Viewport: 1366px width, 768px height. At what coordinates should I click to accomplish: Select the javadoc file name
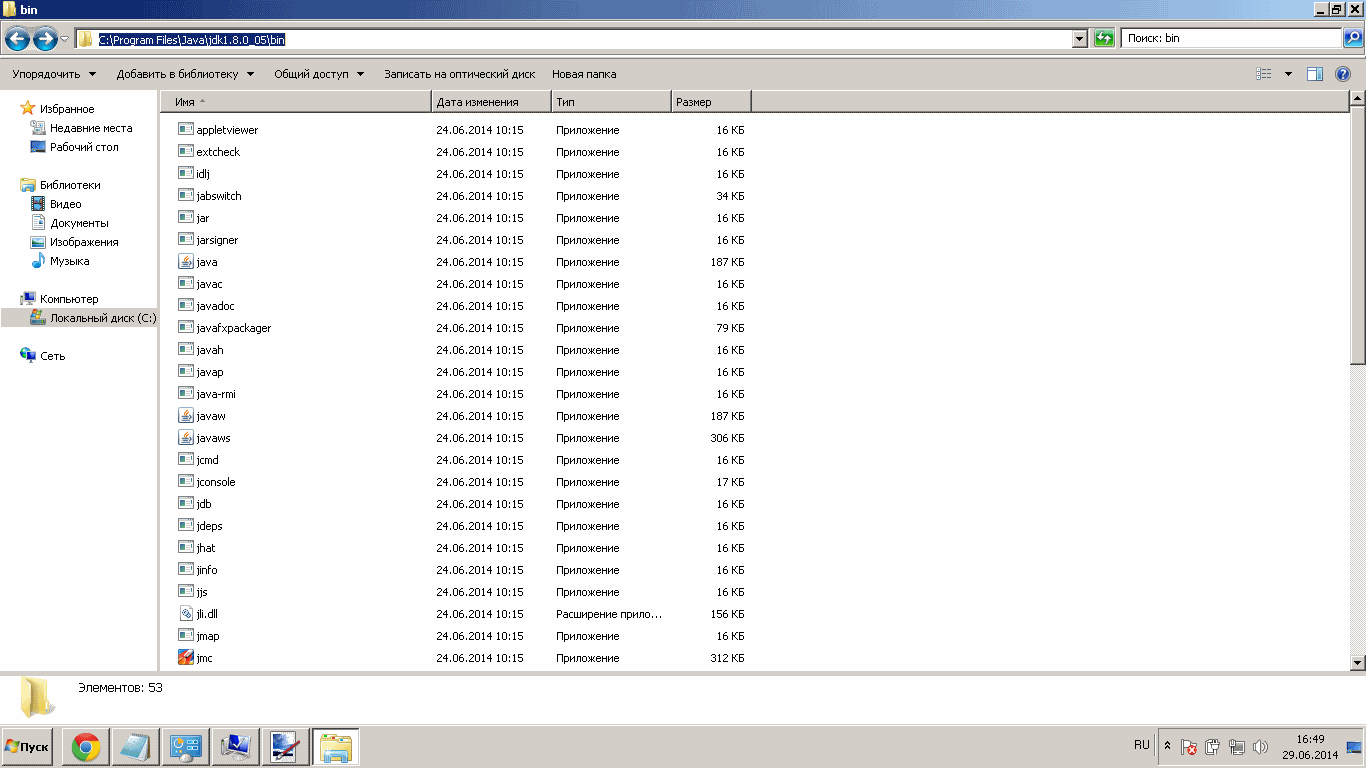click(x=216, y=306)
